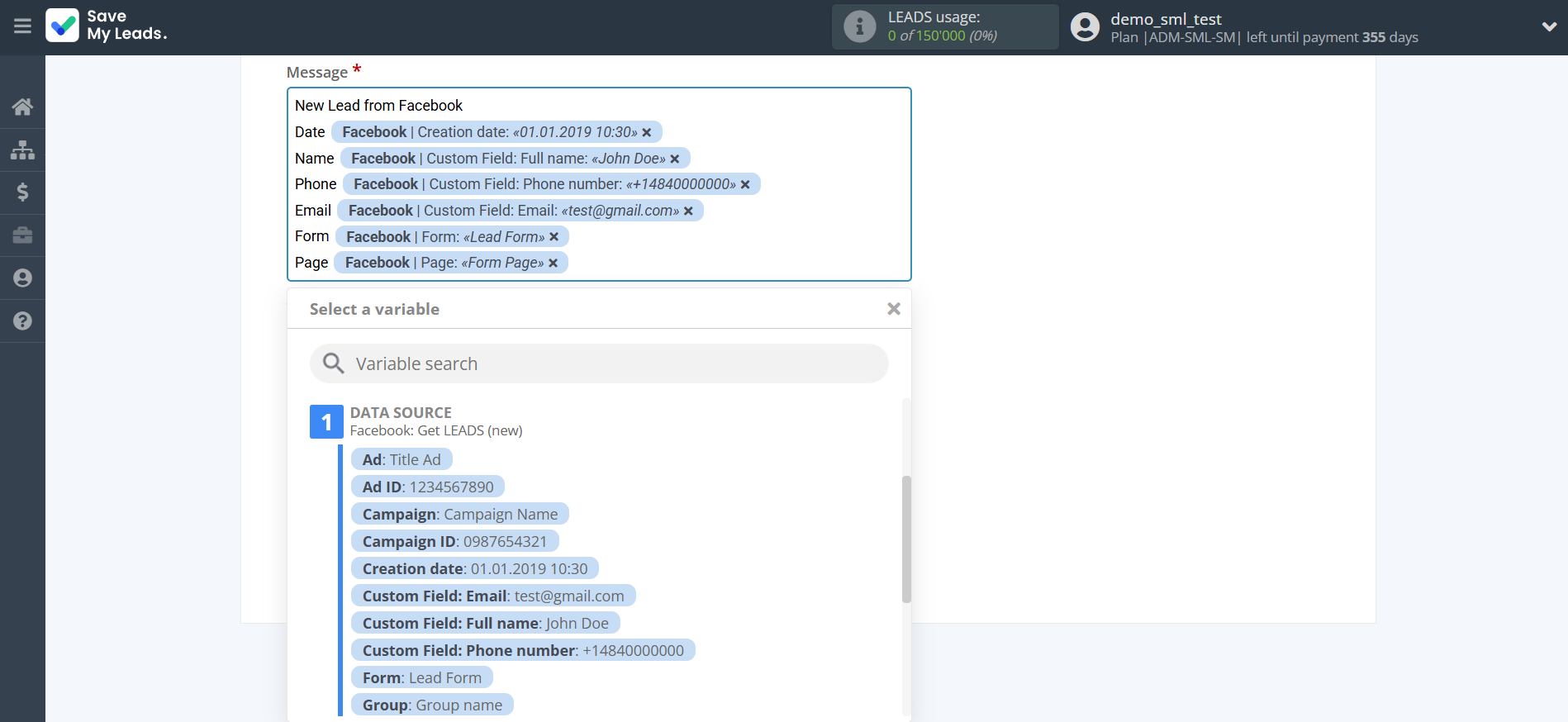Open the hamburger menu
Screen dimensions: 1568x722
pyautogui.click(x=22, y=26)
